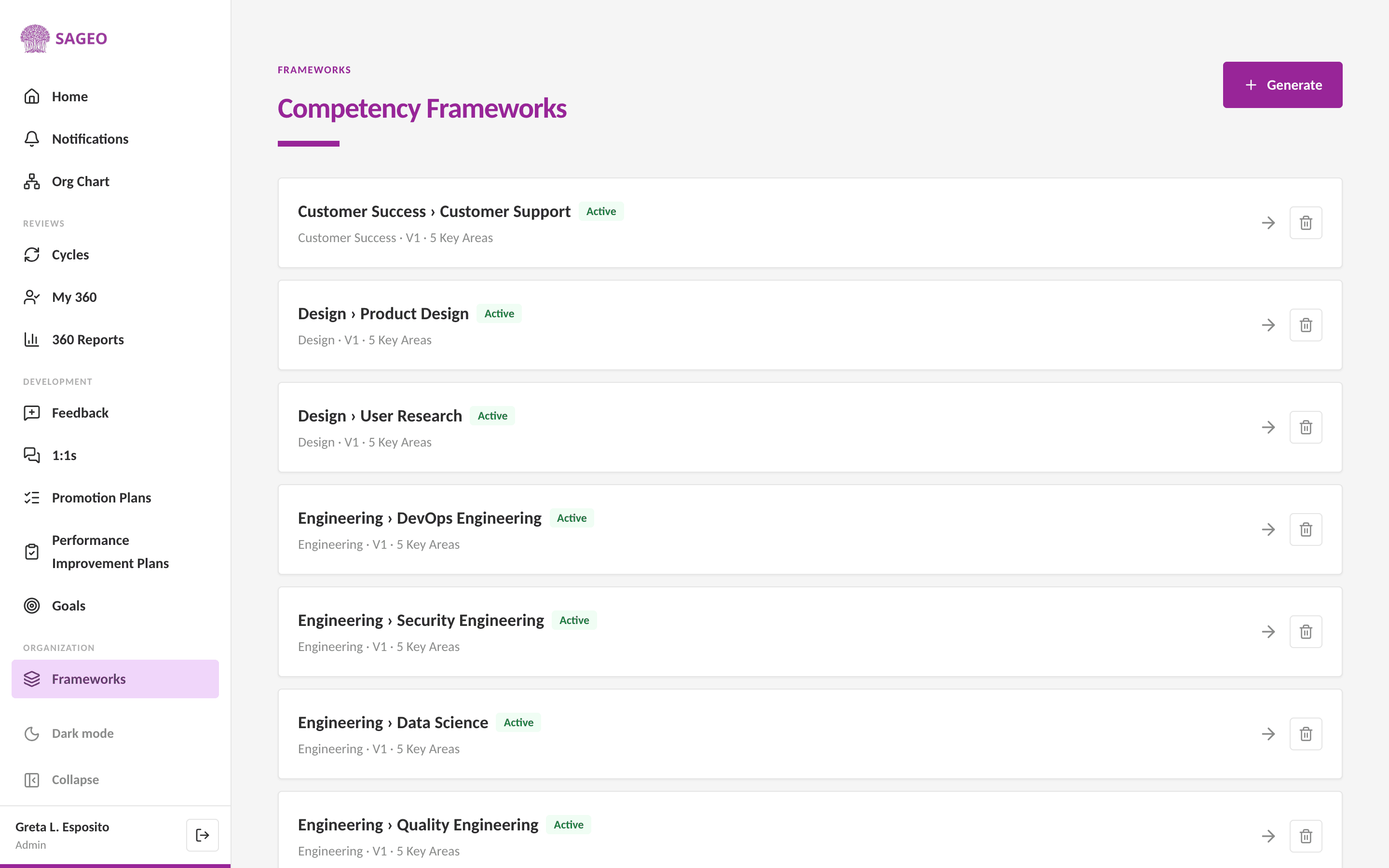View 360 Reports
Screen dimensions: 1389x868
115,339
